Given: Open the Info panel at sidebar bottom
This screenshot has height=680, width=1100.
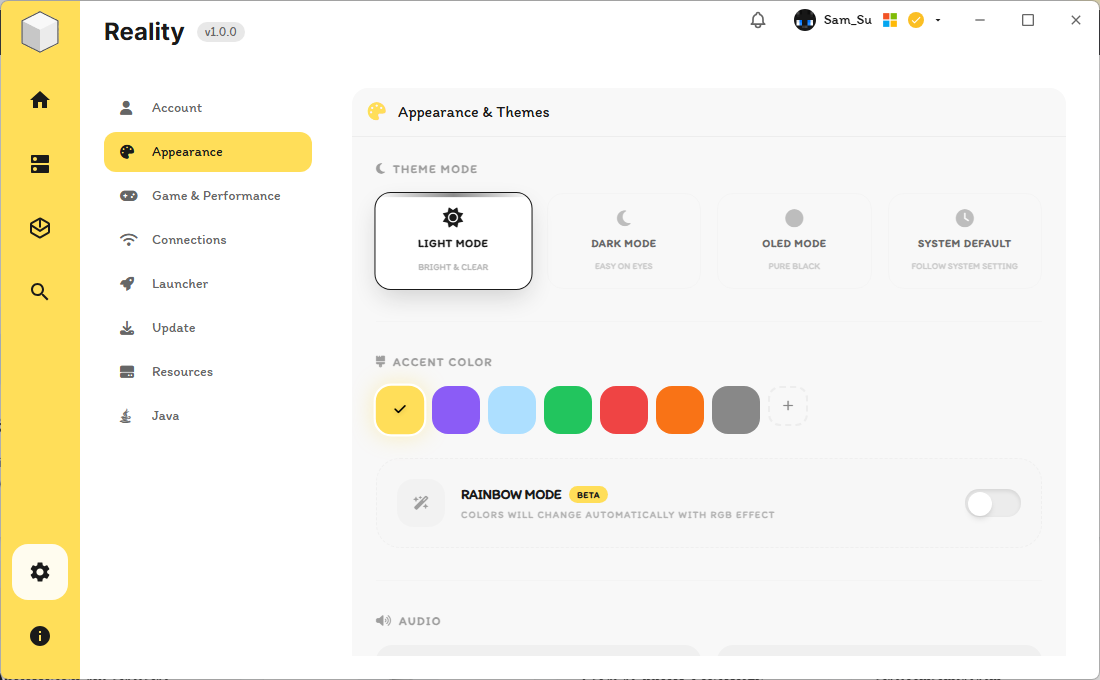Looking at the screenshot, I should click(x=40, y=636).
